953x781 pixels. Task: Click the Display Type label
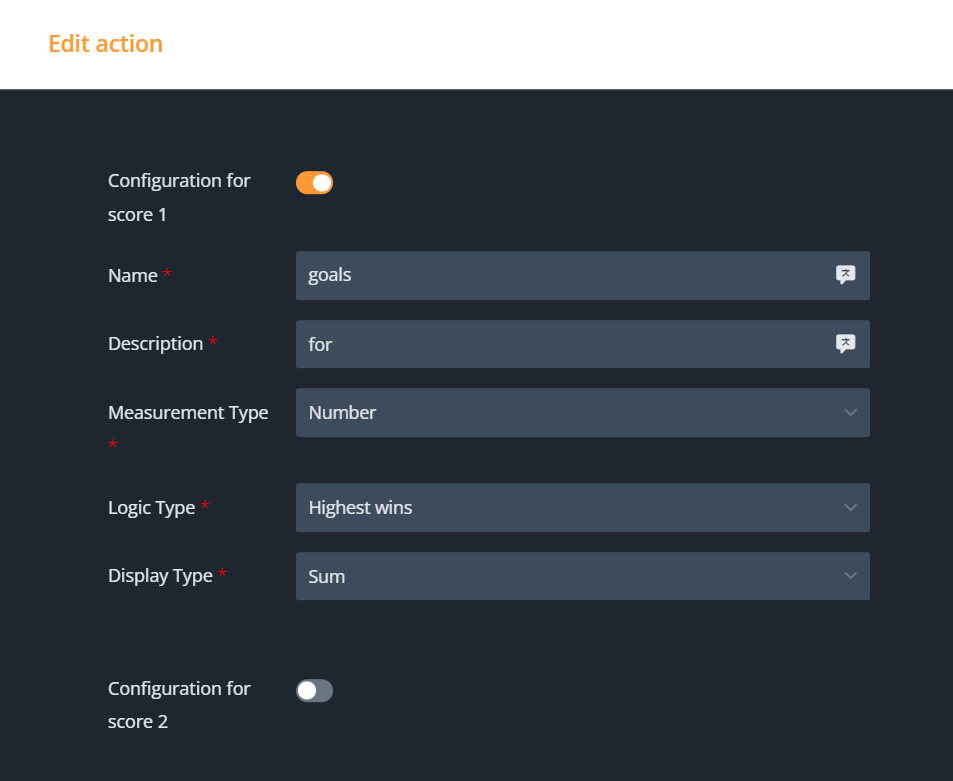160,576
